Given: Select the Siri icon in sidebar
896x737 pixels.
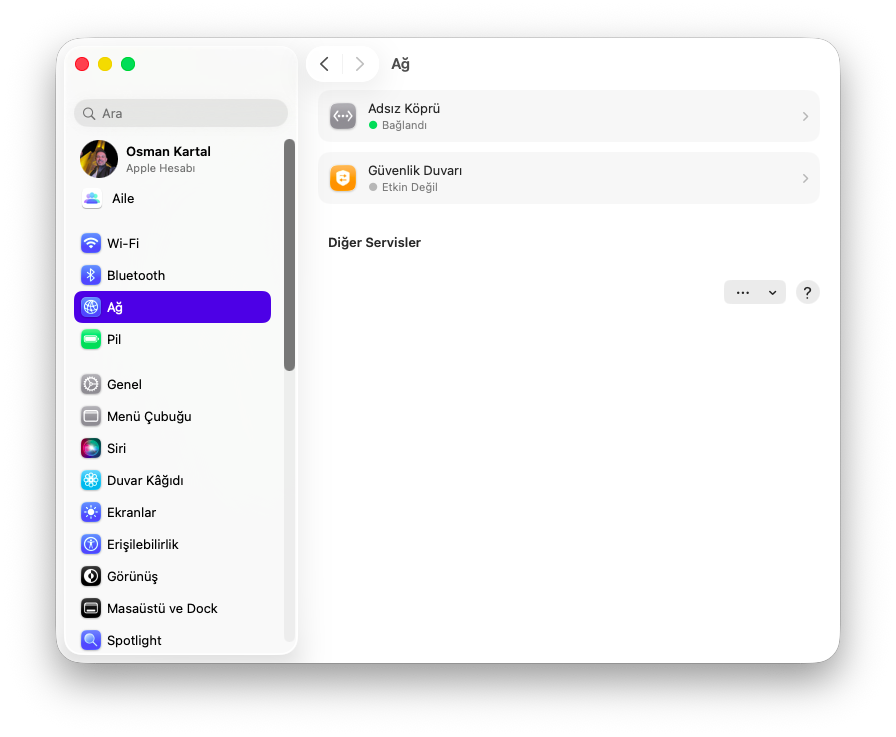Looking at the screenshot, I should [x=91, y=448].
